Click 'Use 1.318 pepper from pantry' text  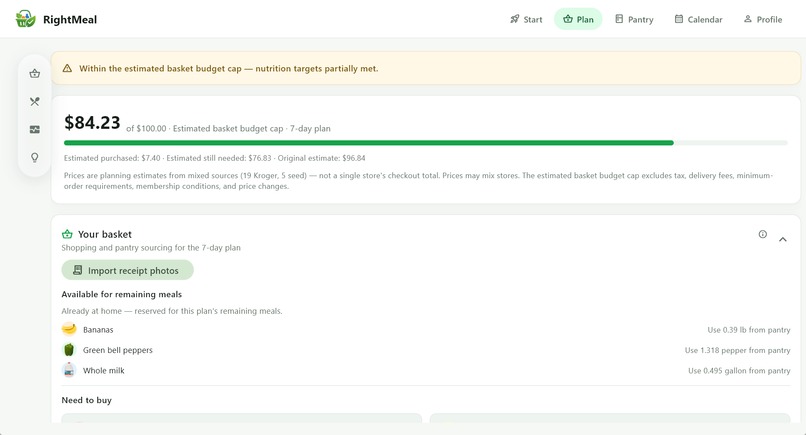tap(738, 350)
